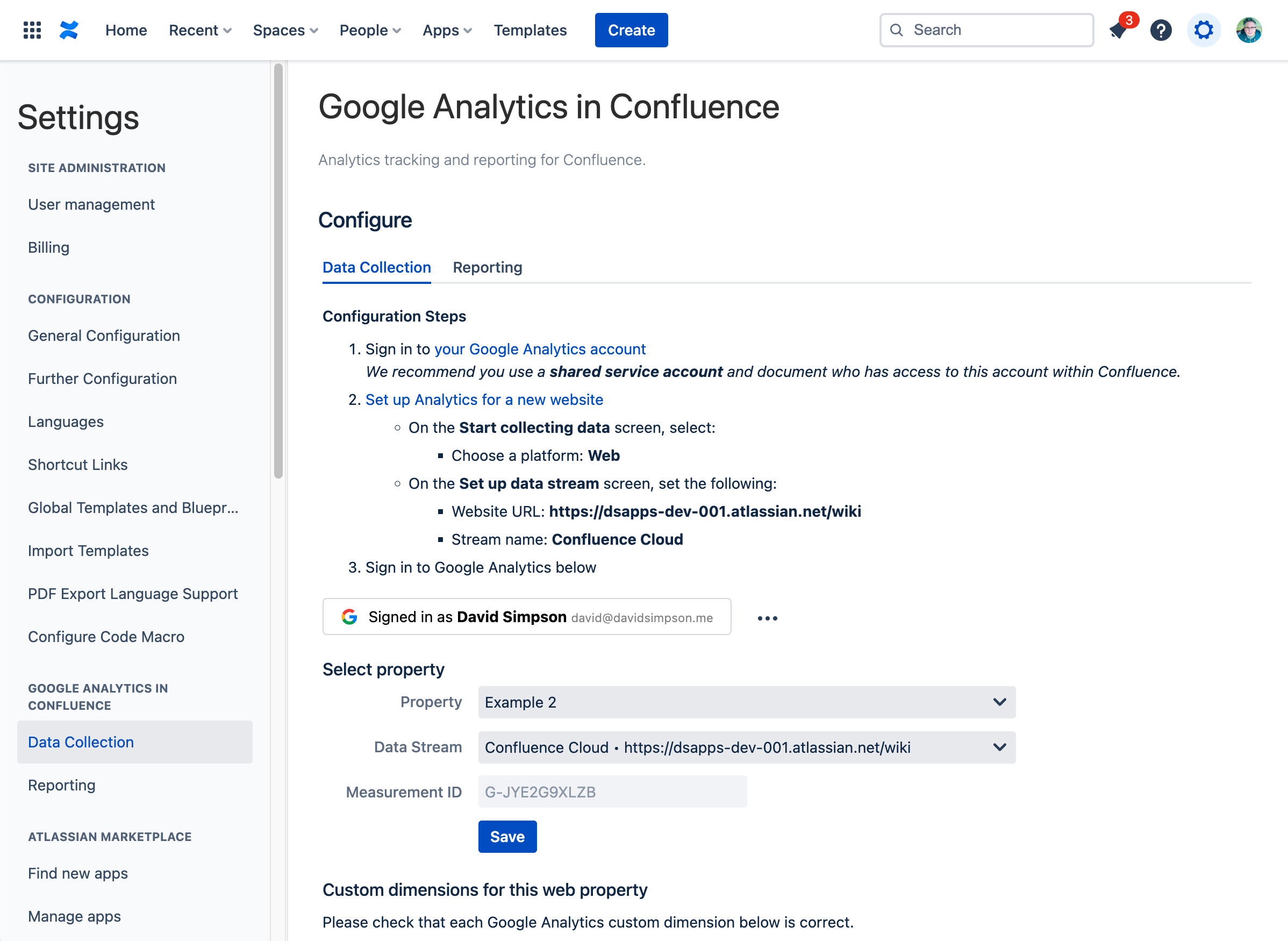Open your Google Analytics account link
1288x941 pixels.
539,349
